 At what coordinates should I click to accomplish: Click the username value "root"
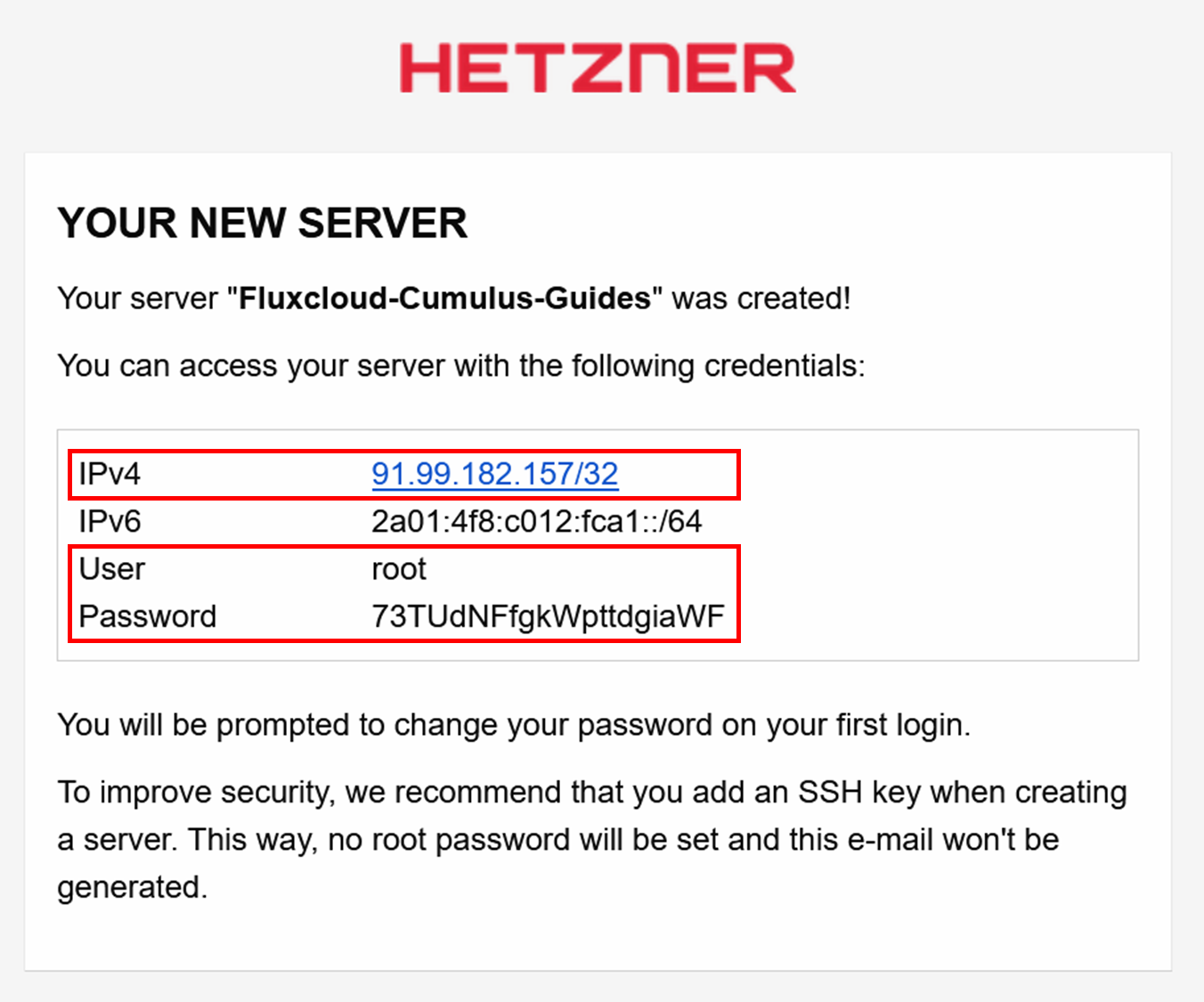tap(399, 569)
